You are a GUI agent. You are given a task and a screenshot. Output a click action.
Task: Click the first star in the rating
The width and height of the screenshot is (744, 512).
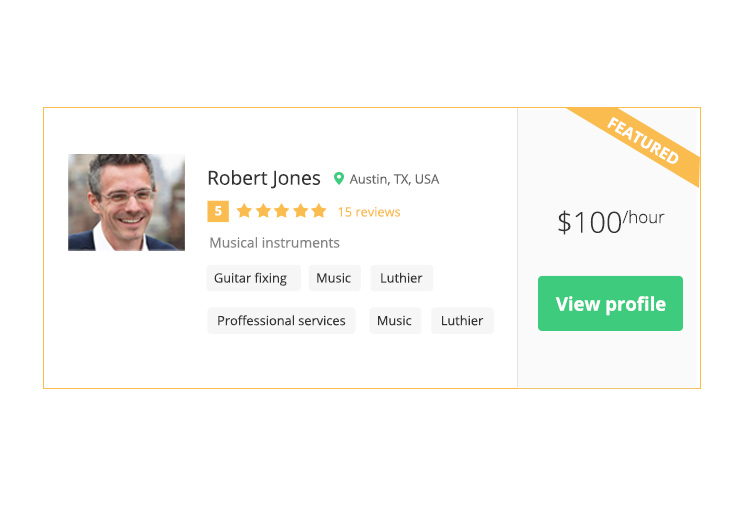(x=244, y=211)
